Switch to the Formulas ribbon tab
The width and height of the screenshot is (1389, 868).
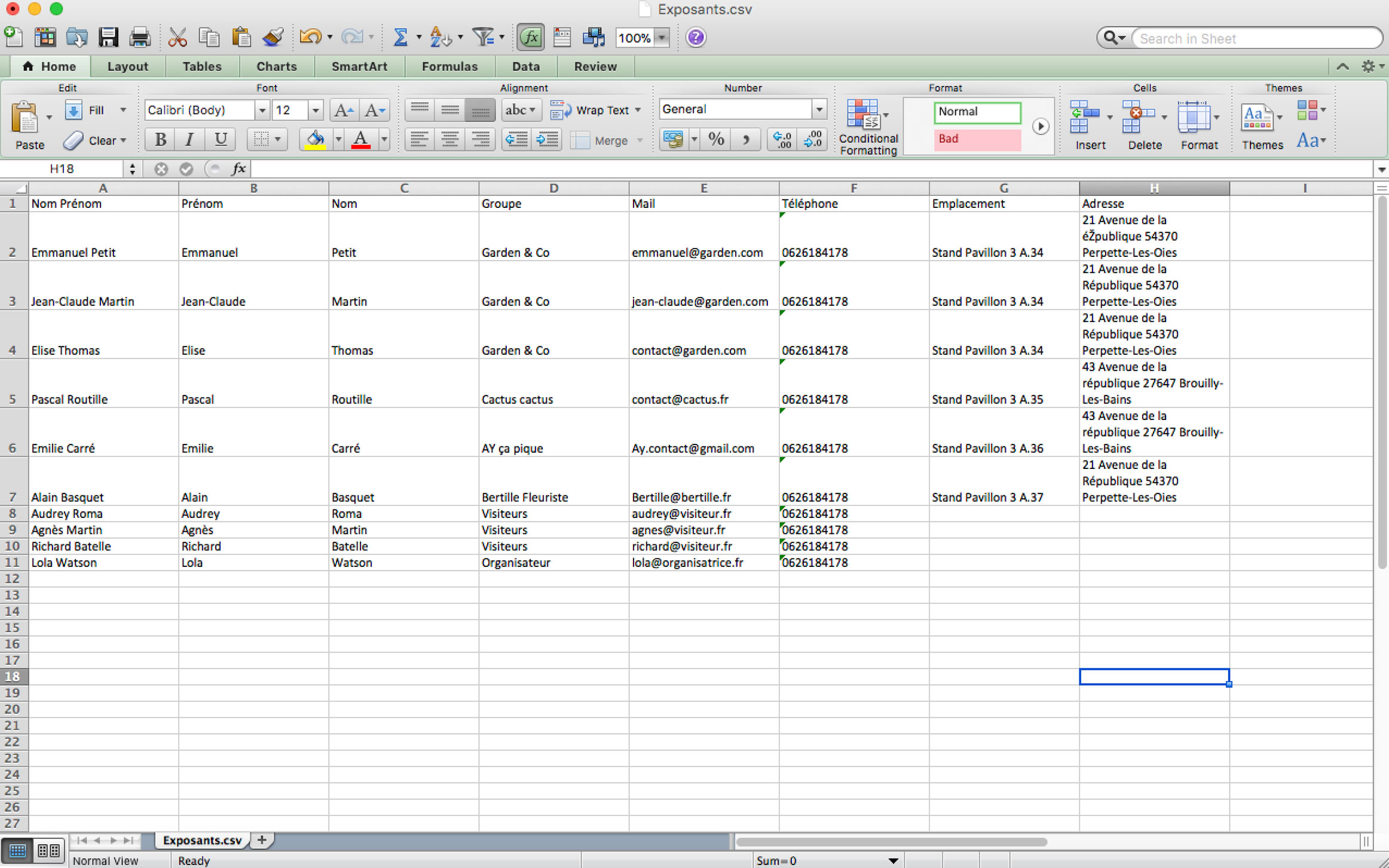coord(449,66)
